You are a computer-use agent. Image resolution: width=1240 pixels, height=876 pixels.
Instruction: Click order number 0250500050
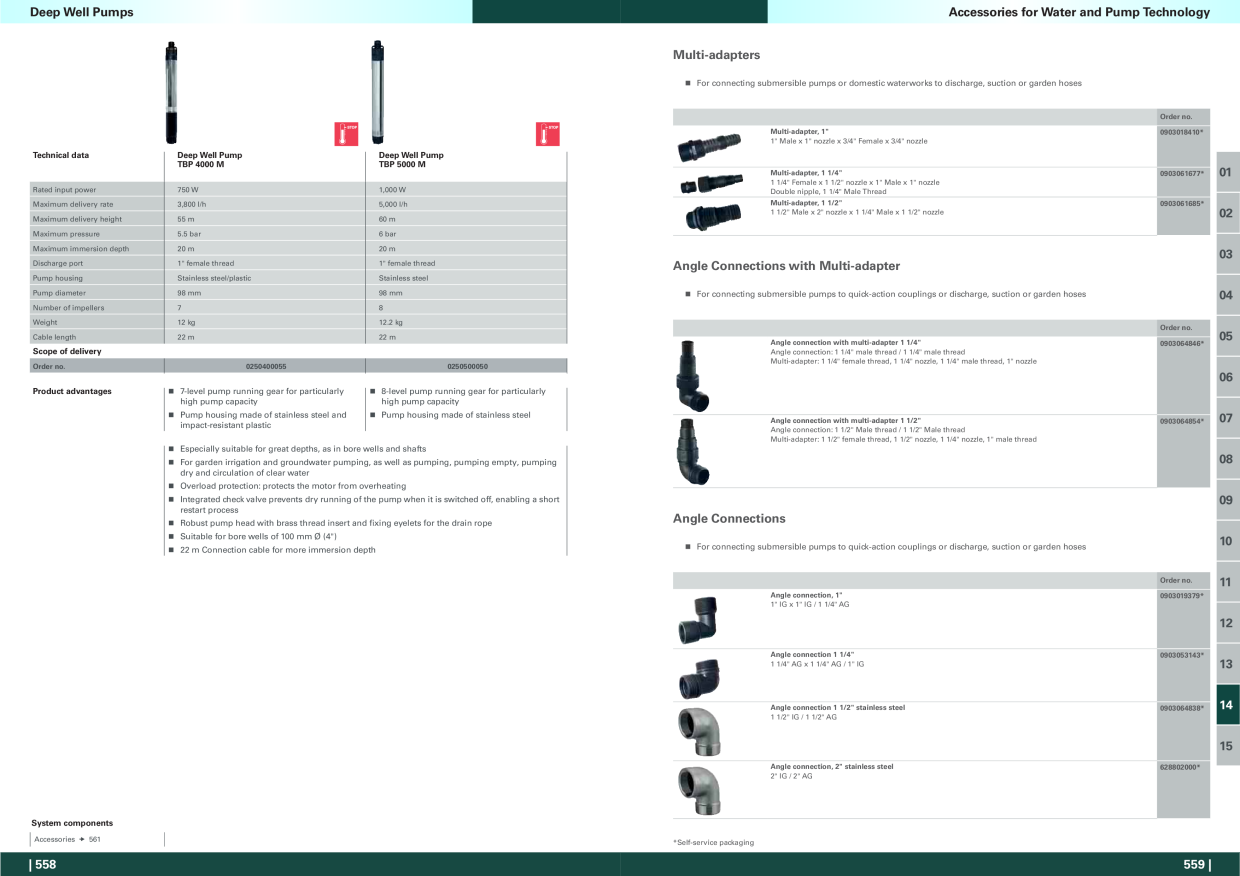coord(467,367)
